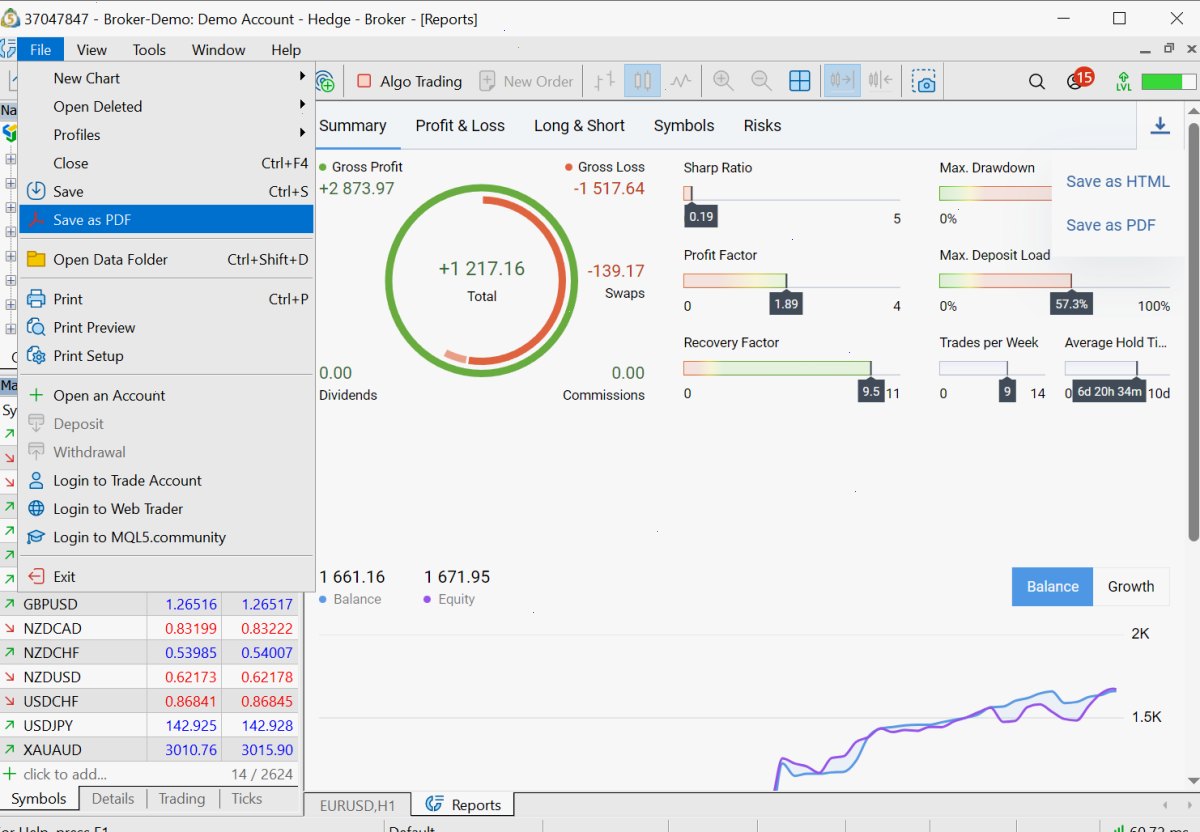Open Market Watch Symbols tab
Viewport: 1200px width, 832px height.
[39, 798]
